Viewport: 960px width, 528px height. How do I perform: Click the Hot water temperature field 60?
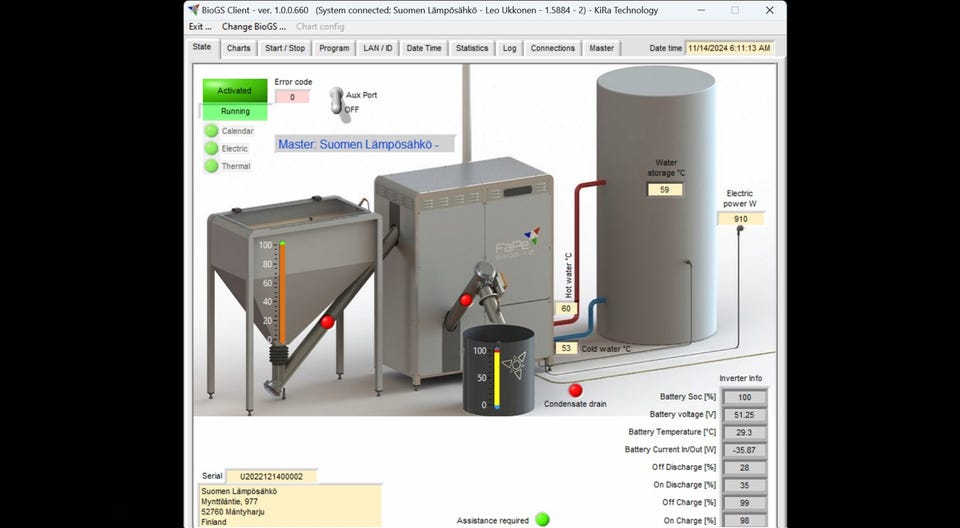coord(566,308)
